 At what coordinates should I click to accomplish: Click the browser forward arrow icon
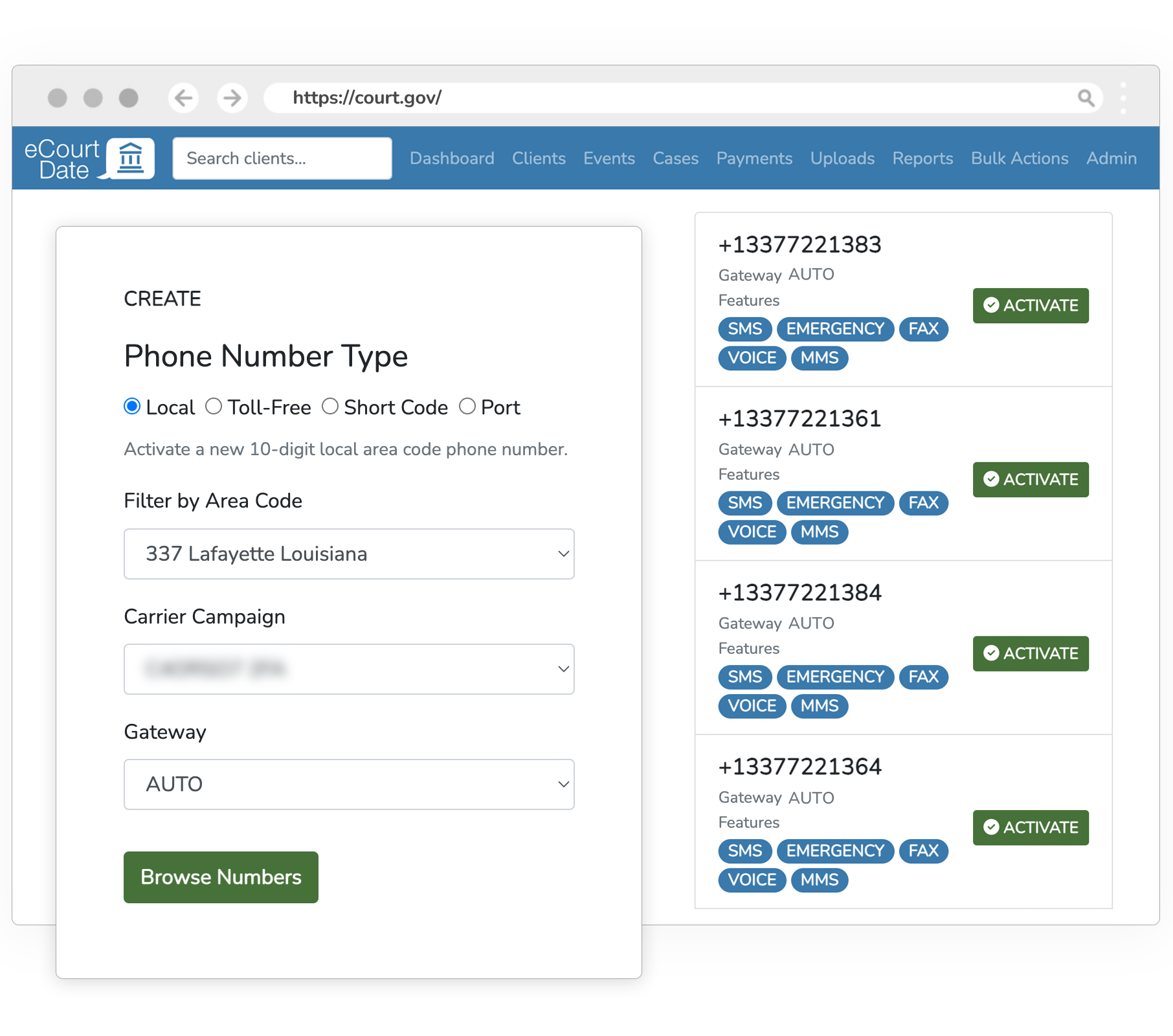(232, 98)
